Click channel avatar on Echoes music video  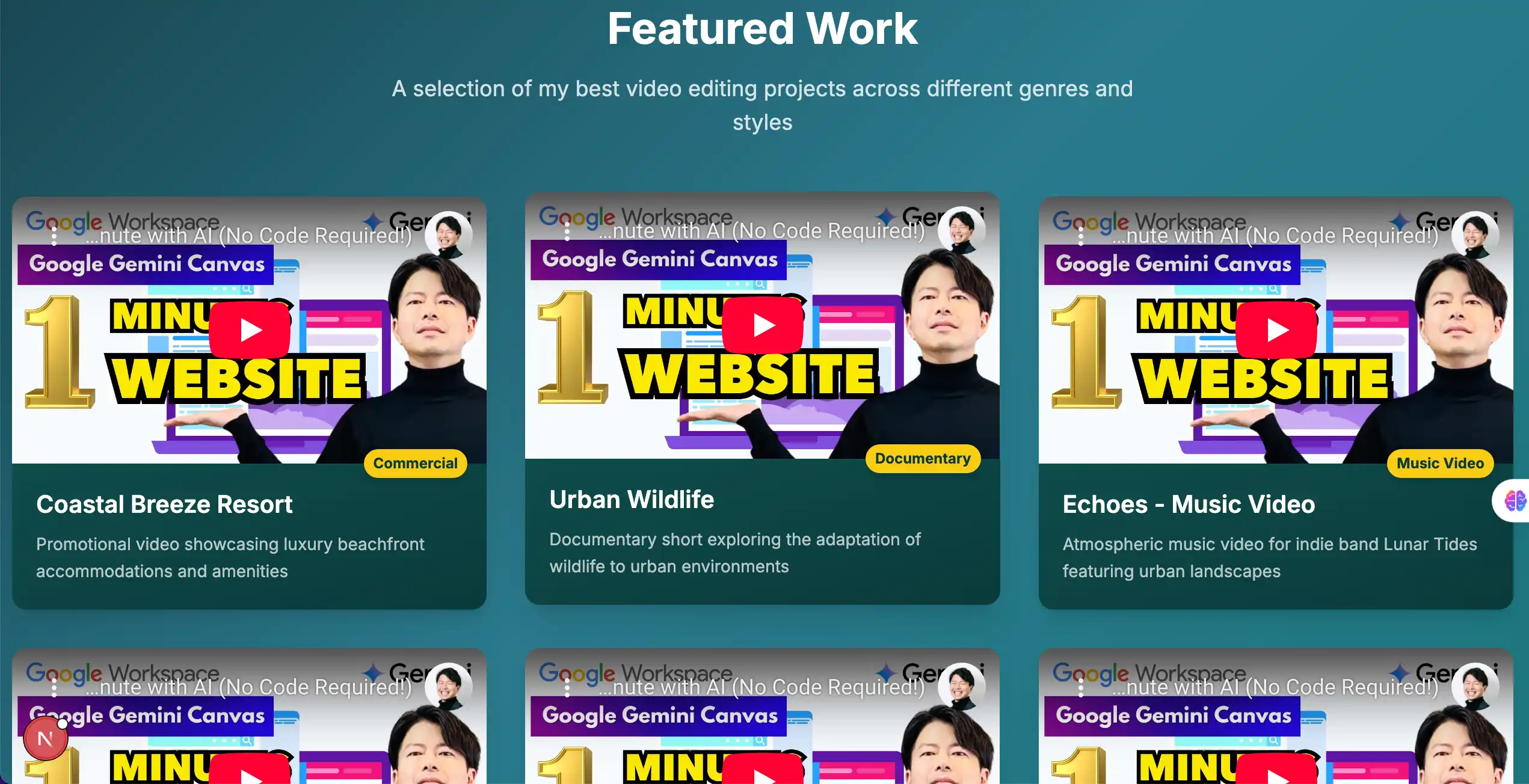pyautogui.click(x=1475, y=235)
